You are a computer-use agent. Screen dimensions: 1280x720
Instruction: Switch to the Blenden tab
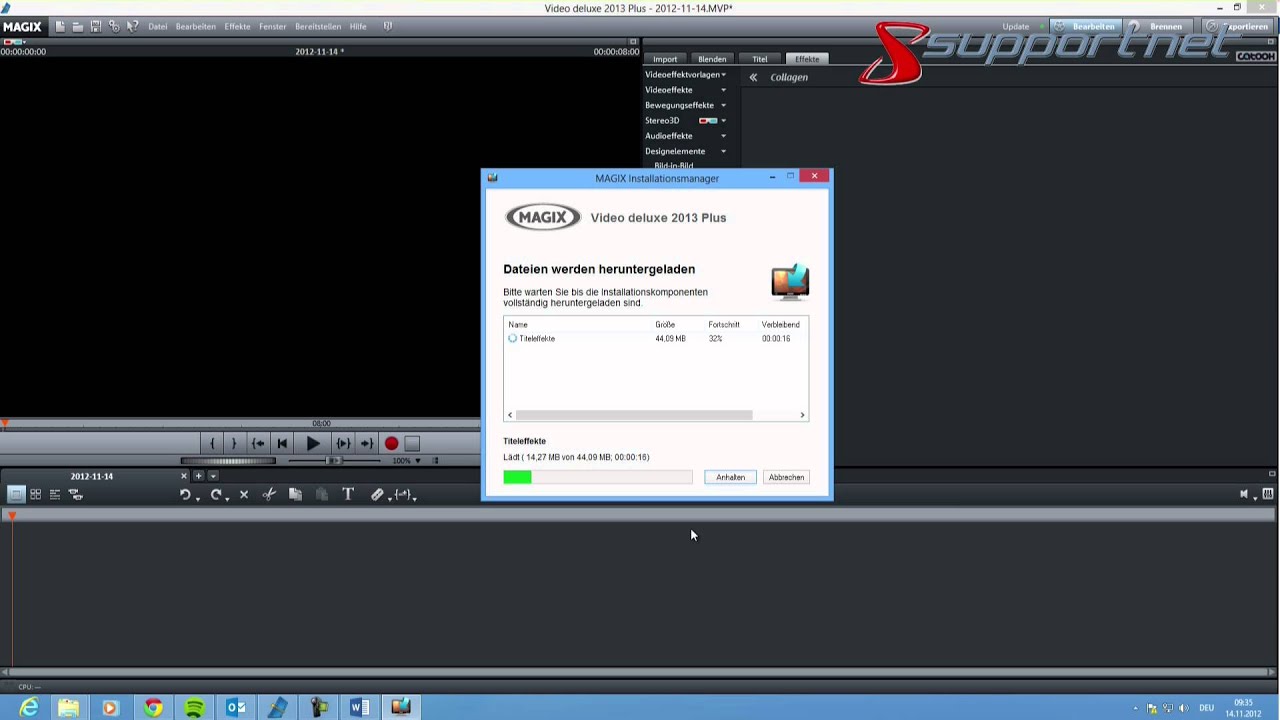click(x=712, y=59)
